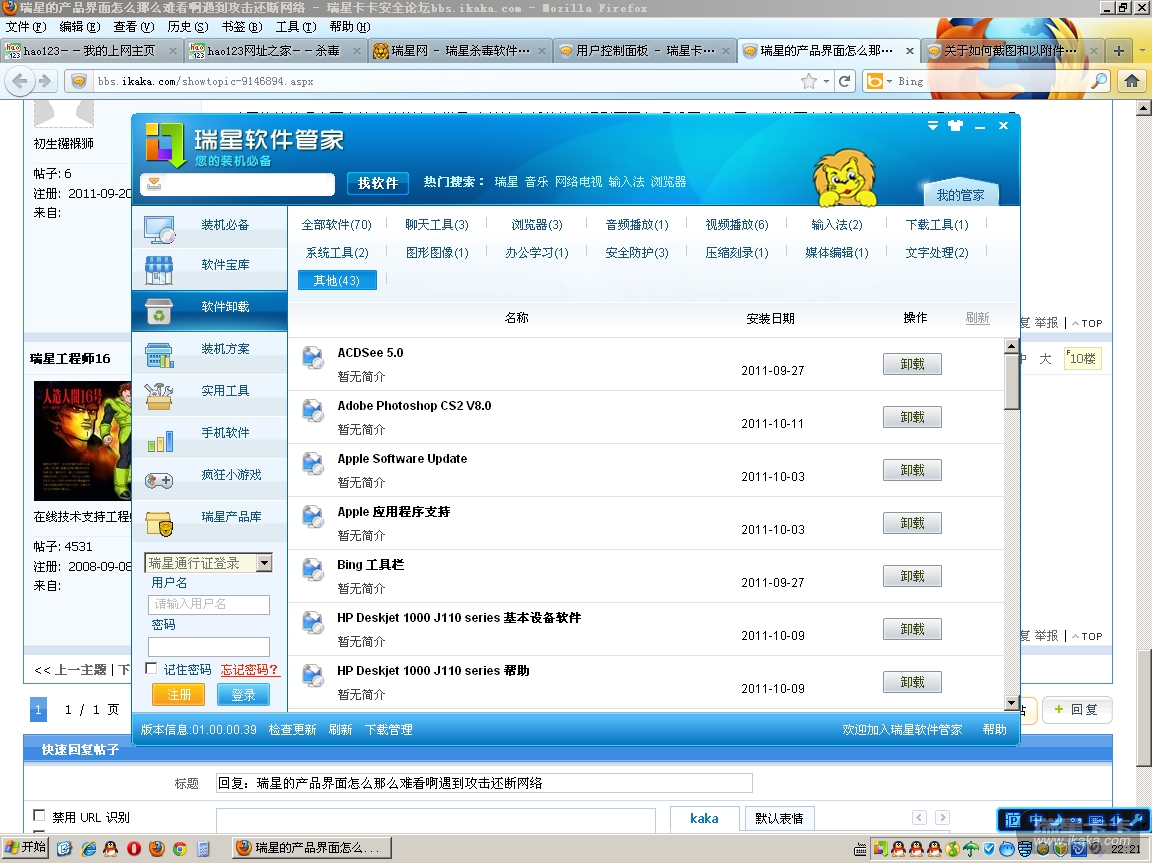Click the blue 登录 button
The width and height of the screenshot is (1152, 863).
(x=243, y=695)
